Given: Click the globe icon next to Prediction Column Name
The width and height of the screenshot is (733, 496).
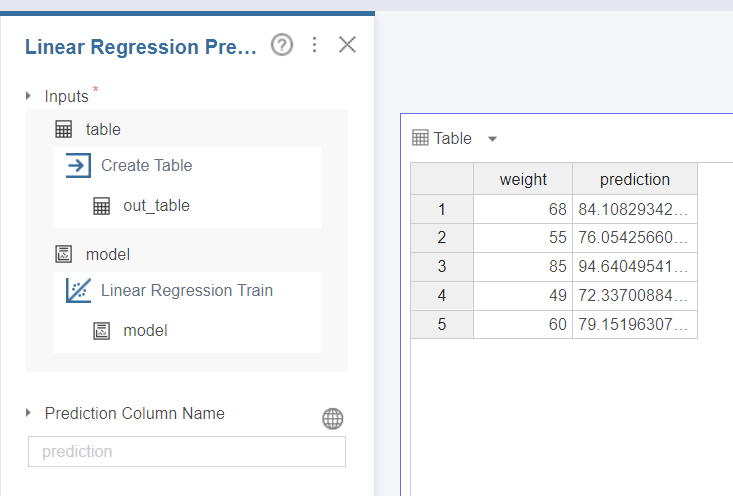Looking at the screenshot, I should pyautogui.click(x=333, y=419).
